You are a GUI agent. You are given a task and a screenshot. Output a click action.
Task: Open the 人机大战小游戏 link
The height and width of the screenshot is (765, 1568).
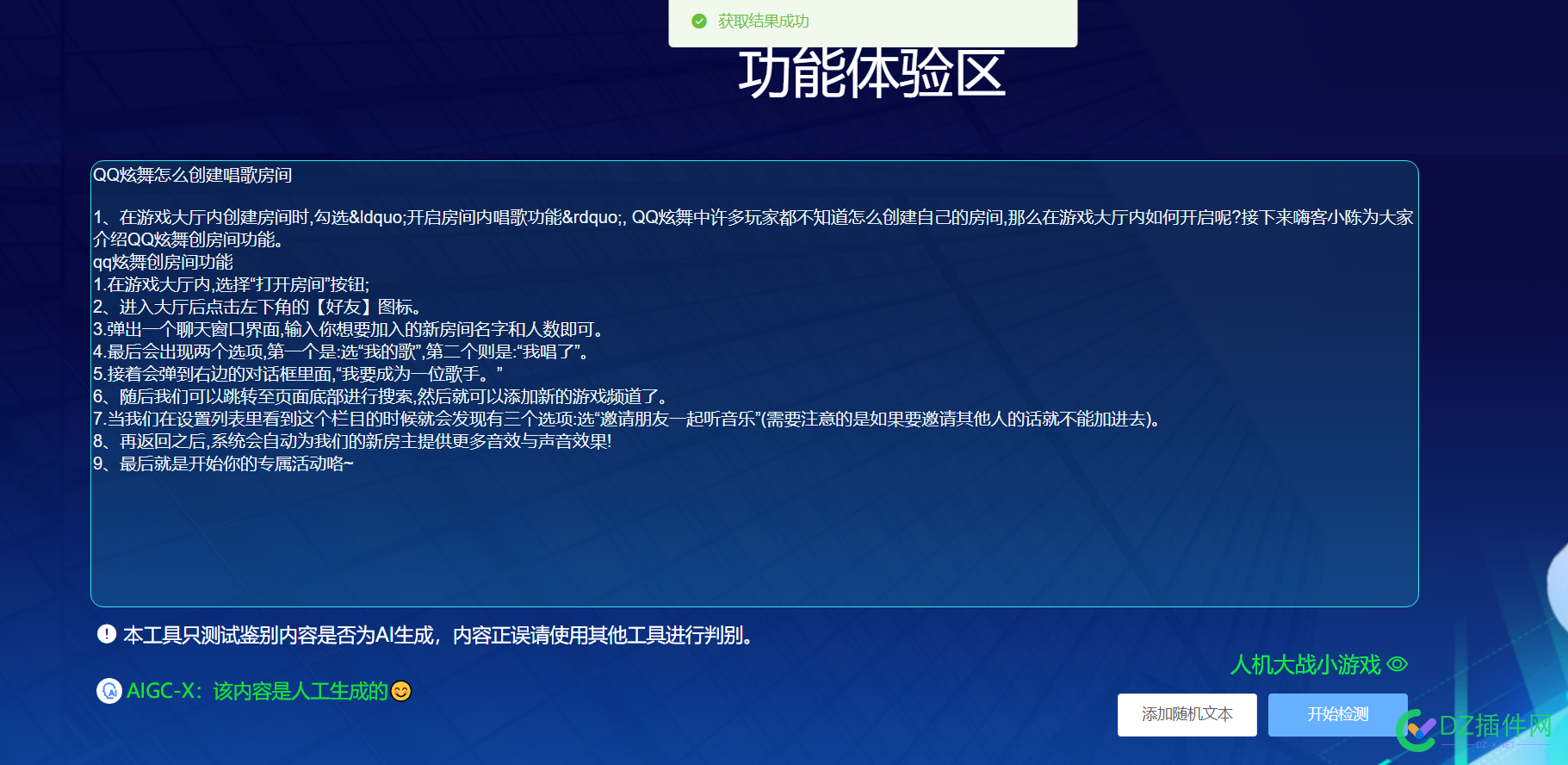click(1305, 664)
